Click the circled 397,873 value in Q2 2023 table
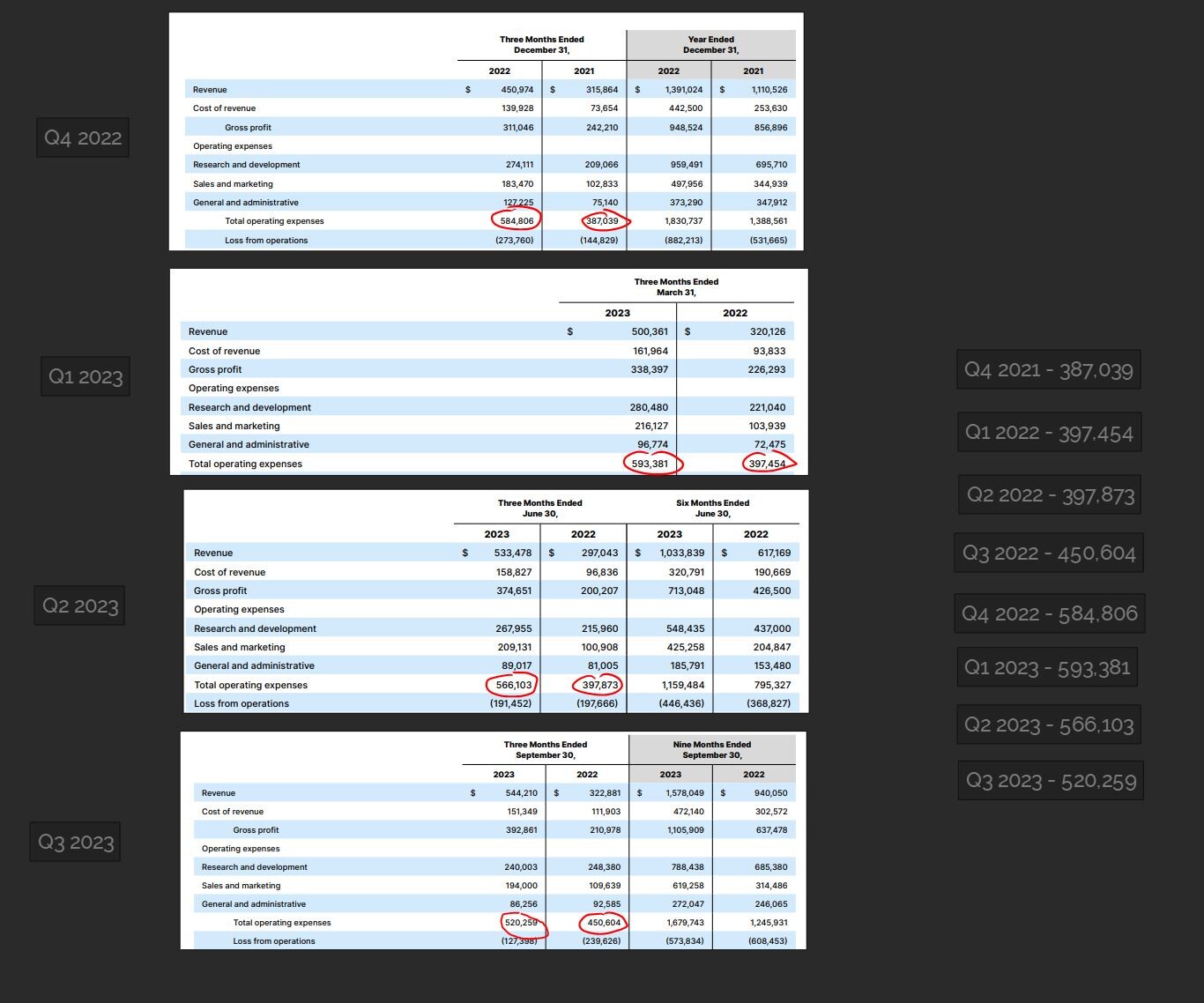1204x1003 pixels. [598, 684]
